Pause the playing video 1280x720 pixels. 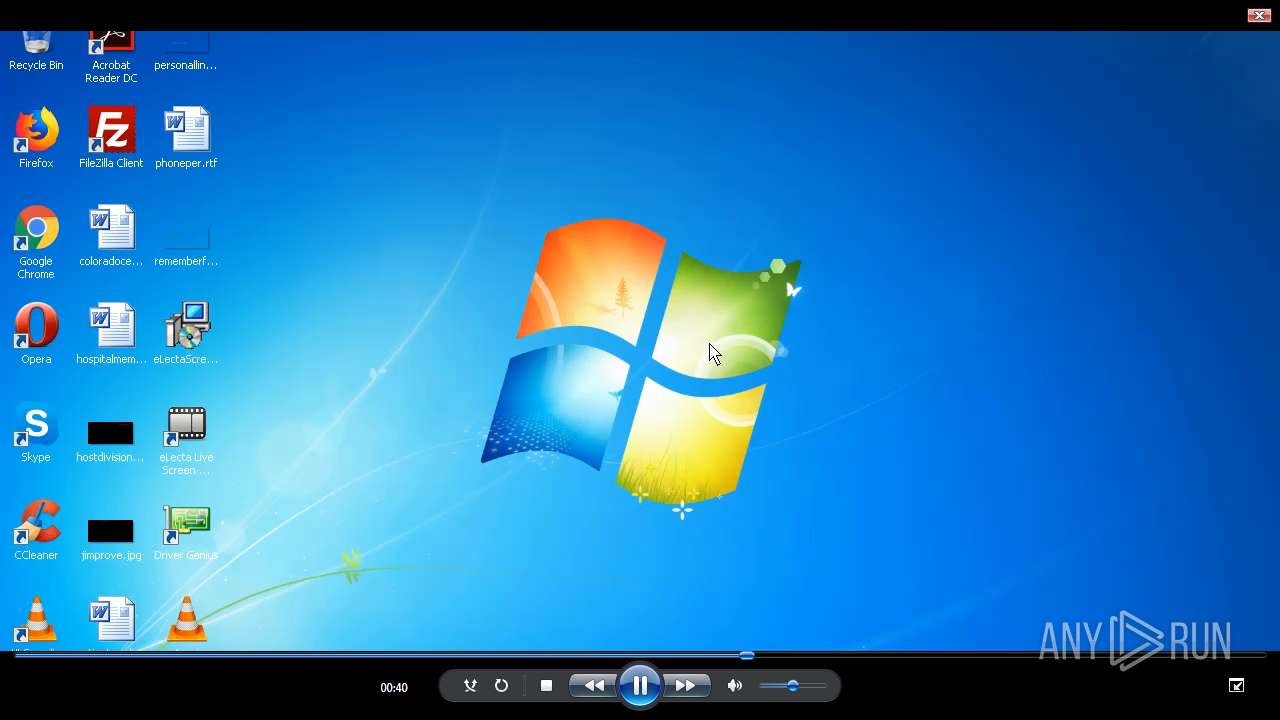(640, 686)
